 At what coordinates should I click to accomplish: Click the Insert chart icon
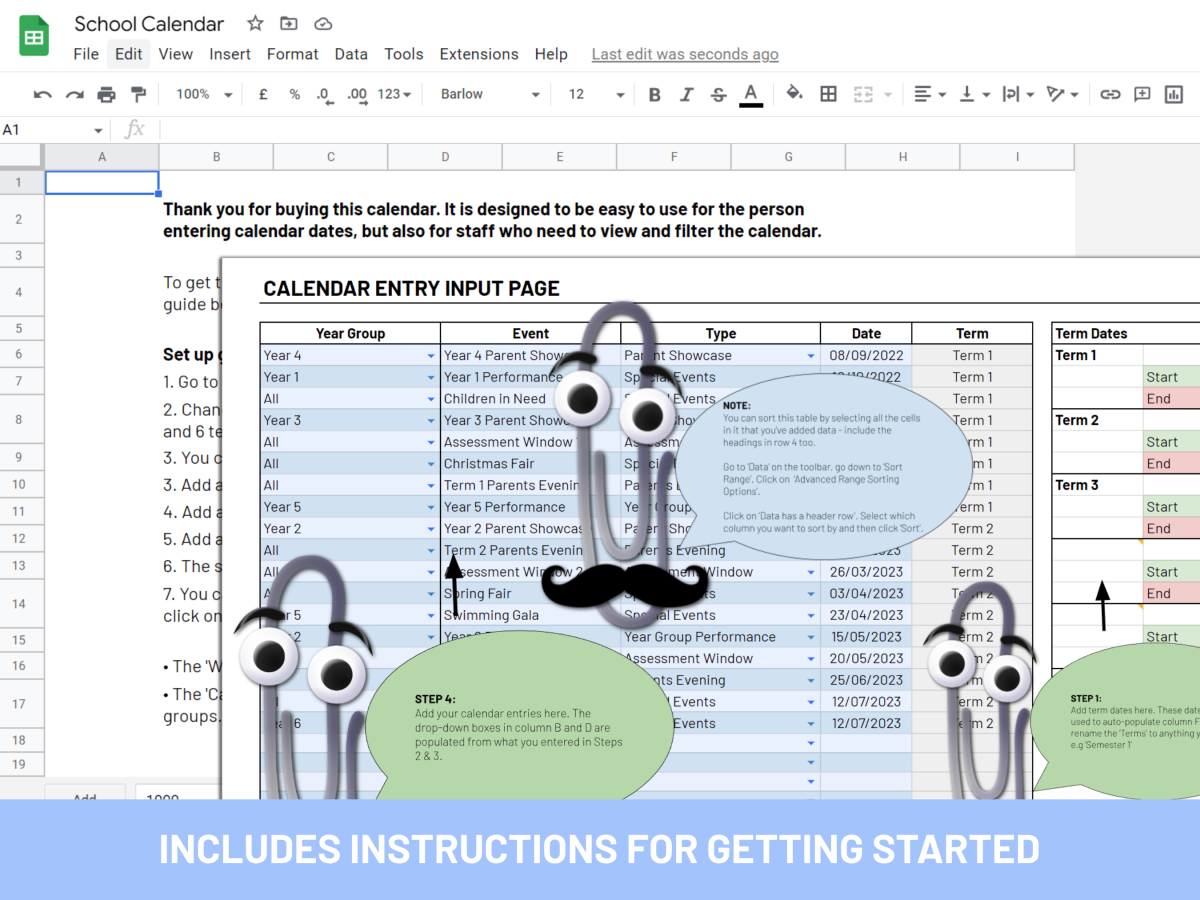point(1173,94)
